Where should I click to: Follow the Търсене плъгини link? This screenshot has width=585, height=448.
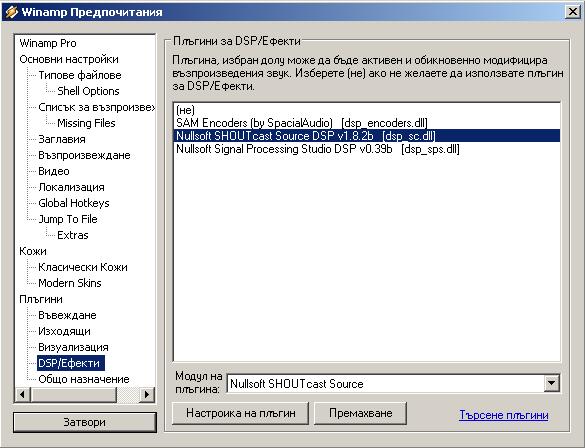tap(504, 415)
